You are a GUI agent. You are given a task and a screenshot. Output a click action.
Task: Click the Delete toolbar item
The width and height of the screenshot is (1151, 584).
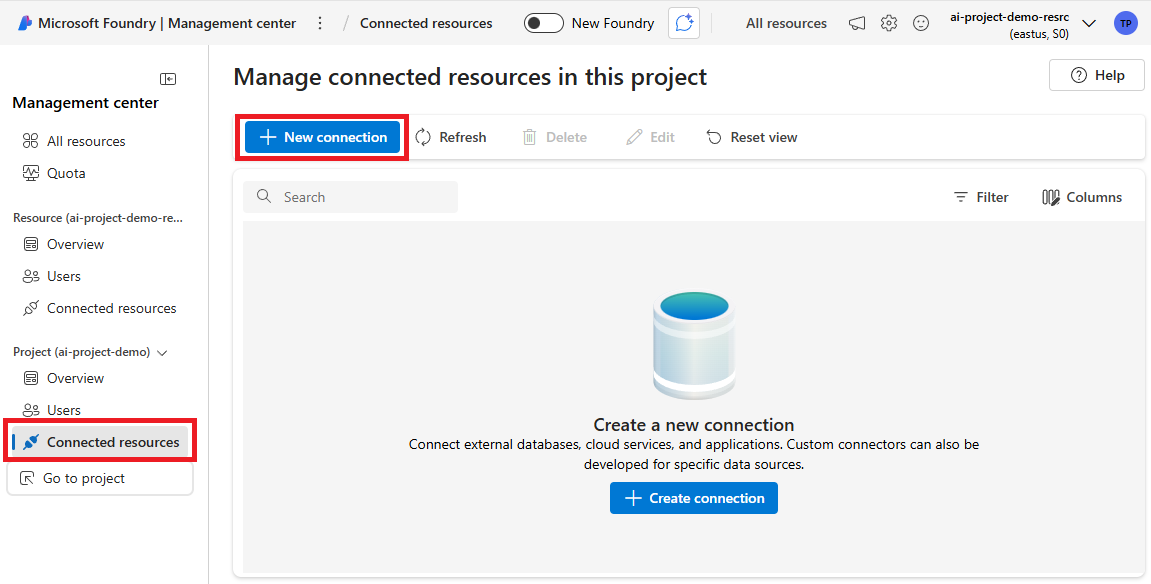554,137
